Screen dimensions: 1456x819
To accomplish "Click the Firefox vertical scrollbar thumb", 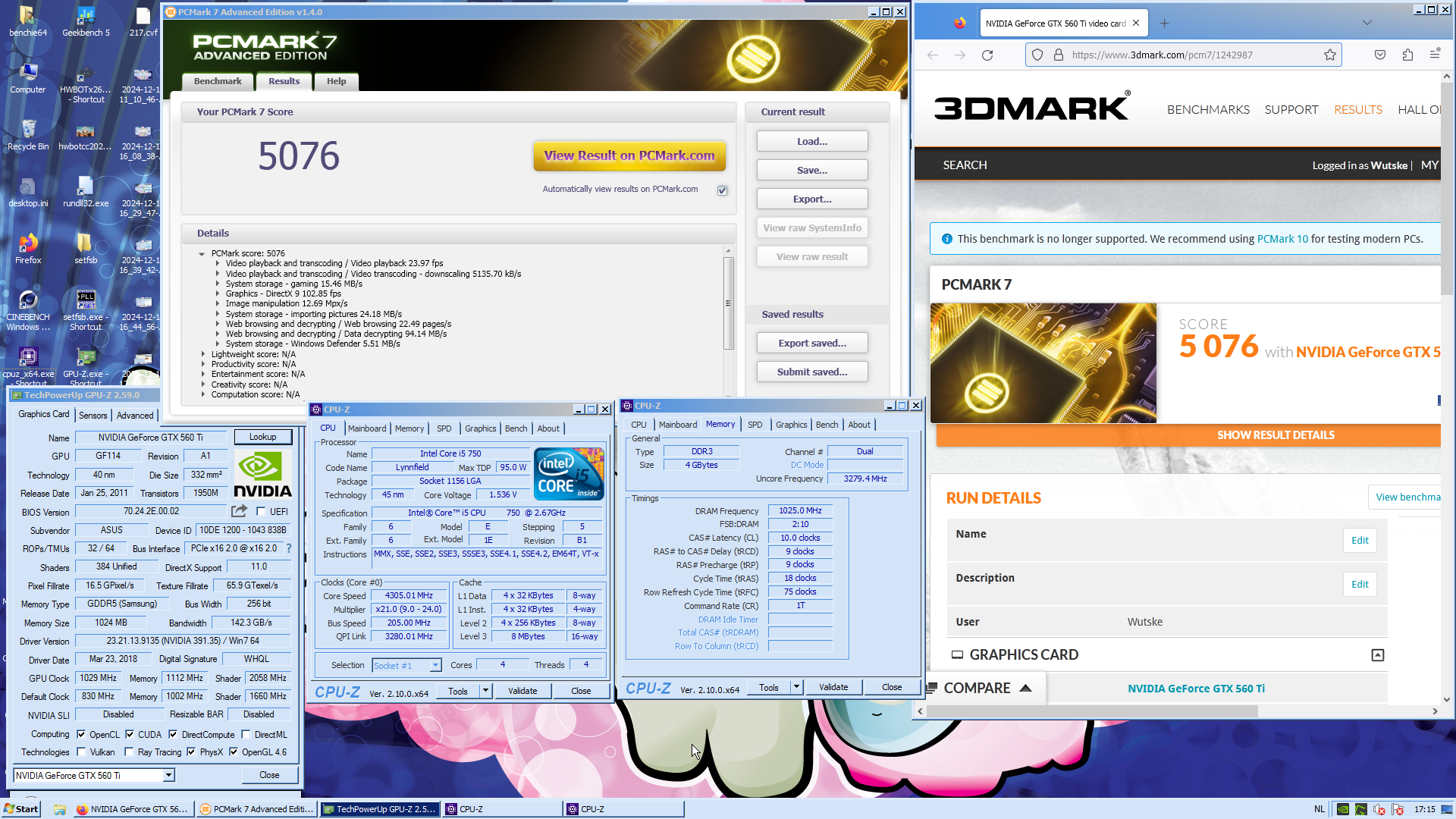I will point(1447,190).
